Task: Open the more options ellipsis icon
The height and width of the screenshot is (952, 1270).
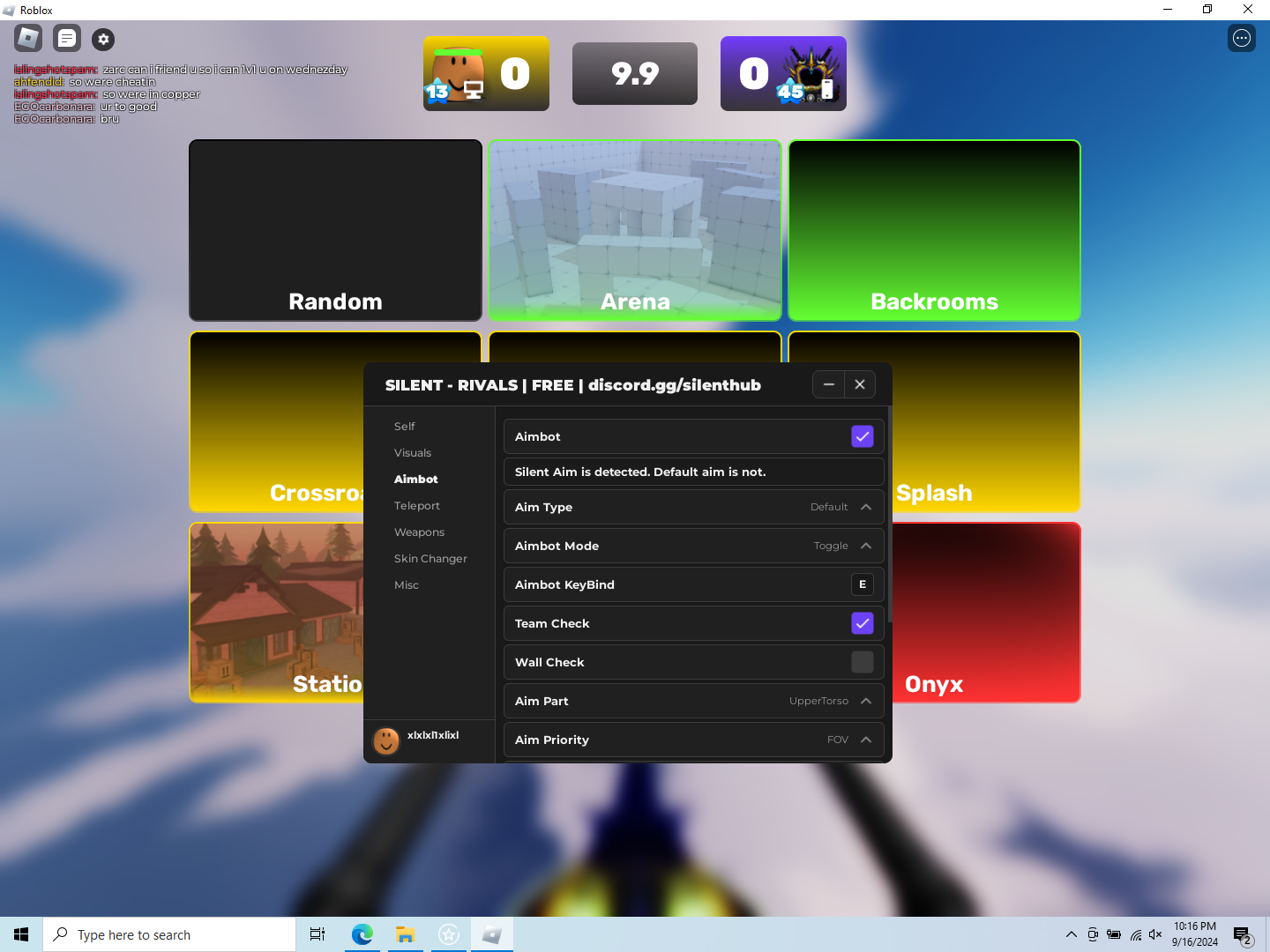Action: [1242, 38]
